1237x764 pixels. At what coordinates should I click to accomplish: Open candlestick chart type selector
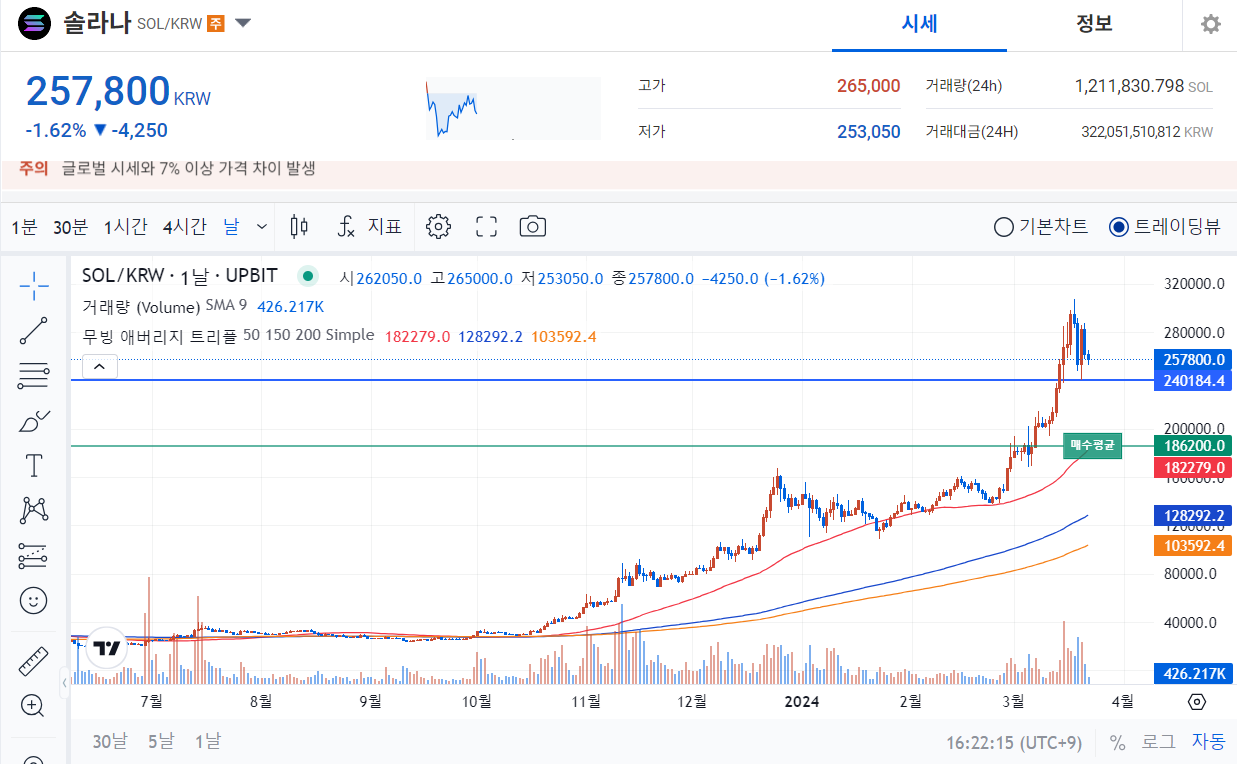299,227
